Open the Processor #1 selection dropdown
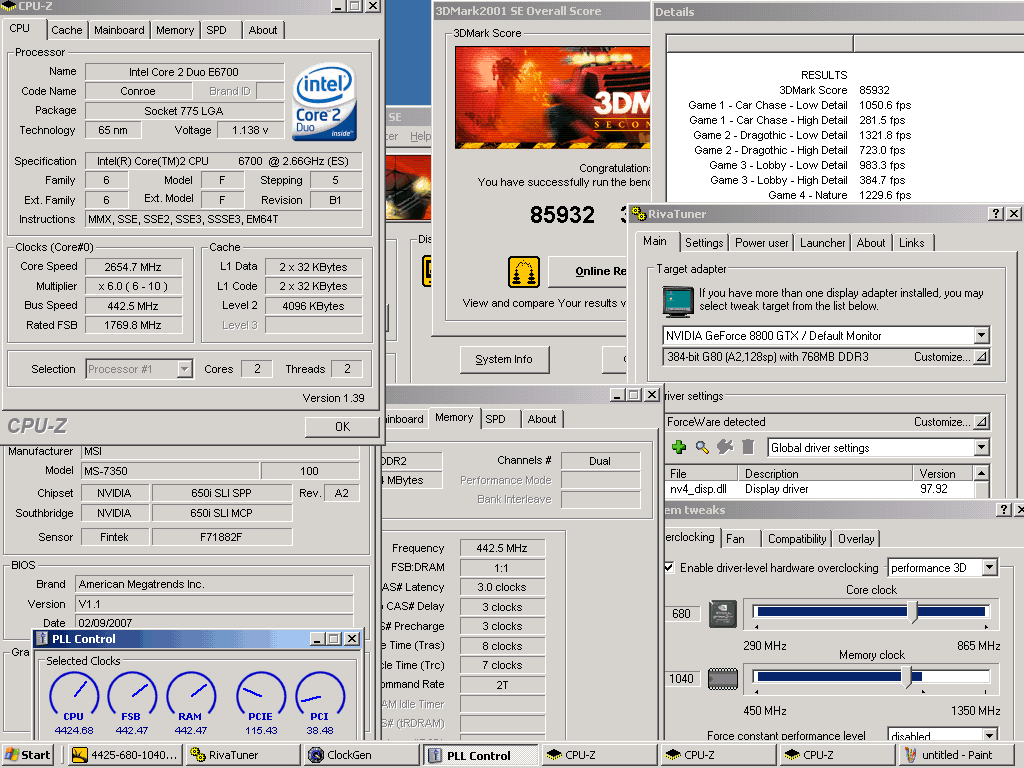1024x768 pixels. pos(184,369)
